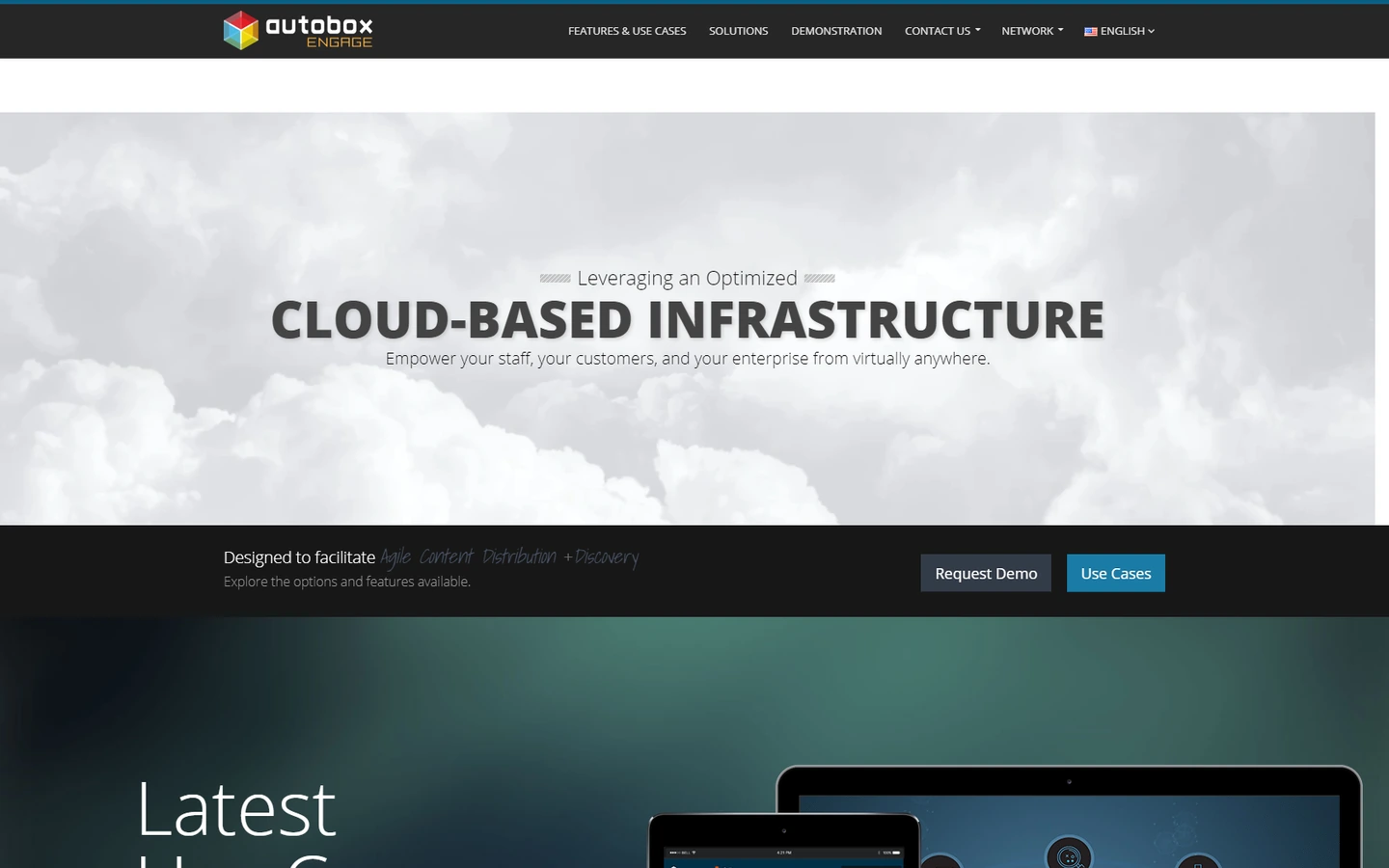Click the autobox colorful cube logo icon

241,30
